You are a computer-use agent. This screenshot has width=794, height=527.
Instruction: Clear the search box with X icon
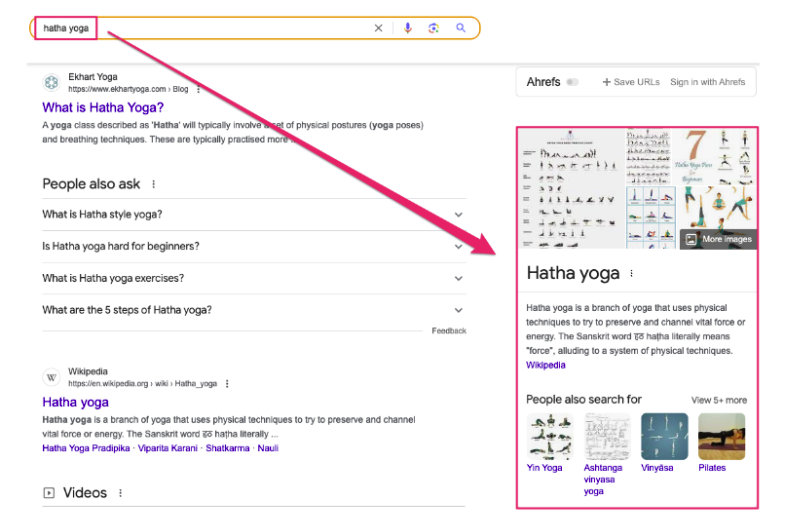[378, 28]
